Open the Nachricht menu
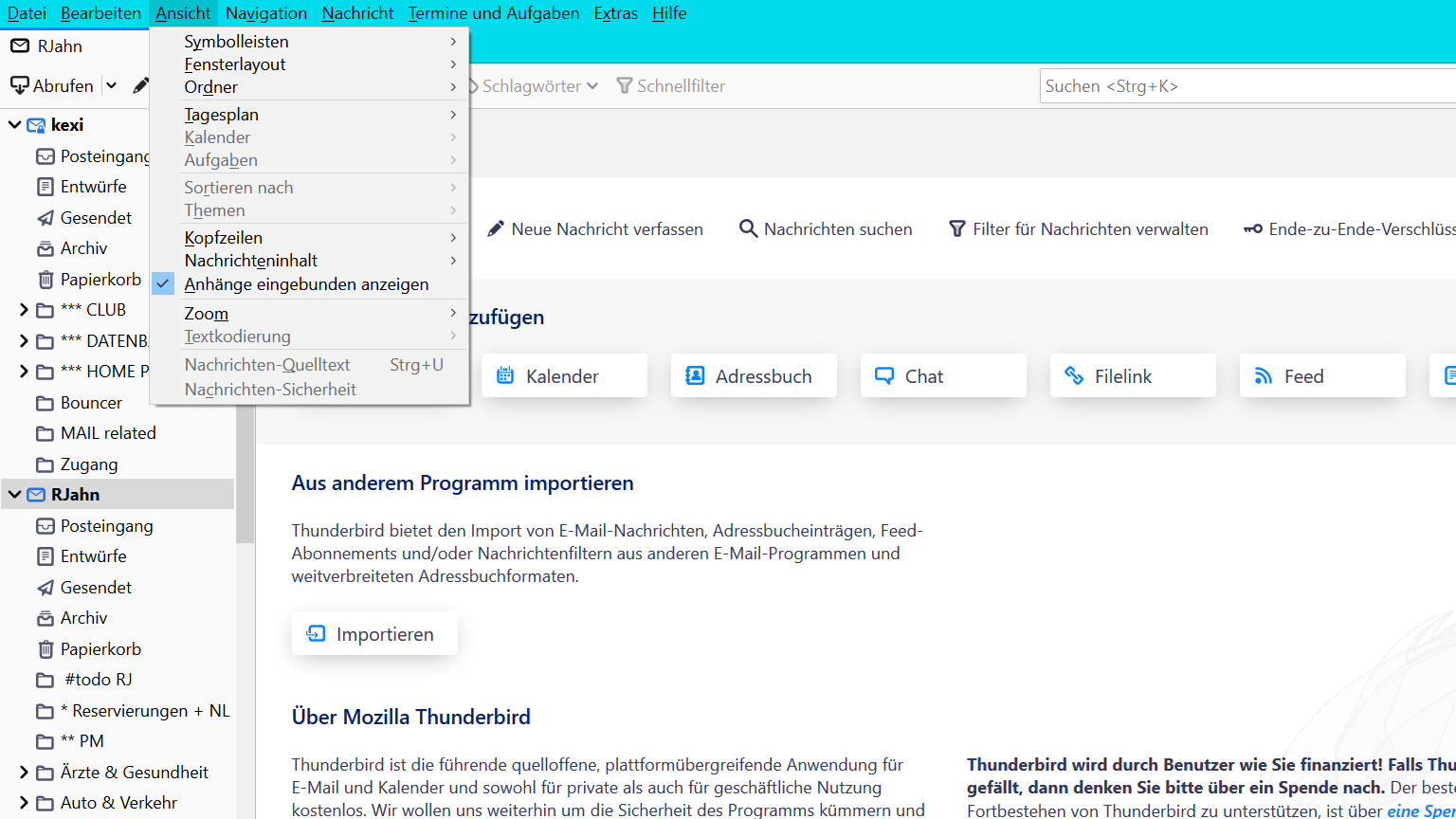Screen dimensions: 1456x819 tap(357, 13)
